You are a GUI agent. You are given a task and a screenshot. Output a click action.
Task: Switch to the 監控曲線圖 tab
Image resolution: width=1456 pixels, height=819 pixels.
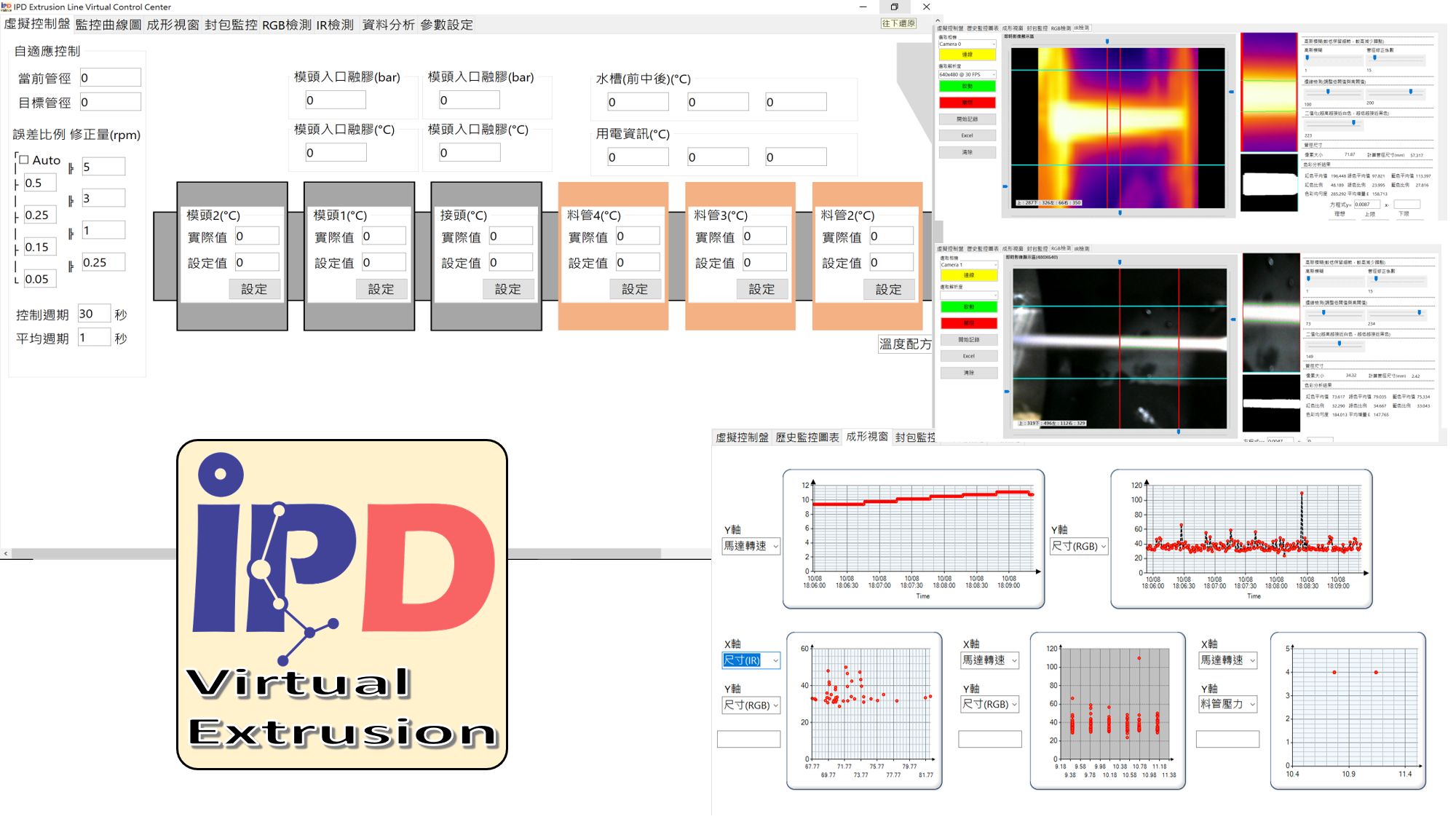[108, 25]
